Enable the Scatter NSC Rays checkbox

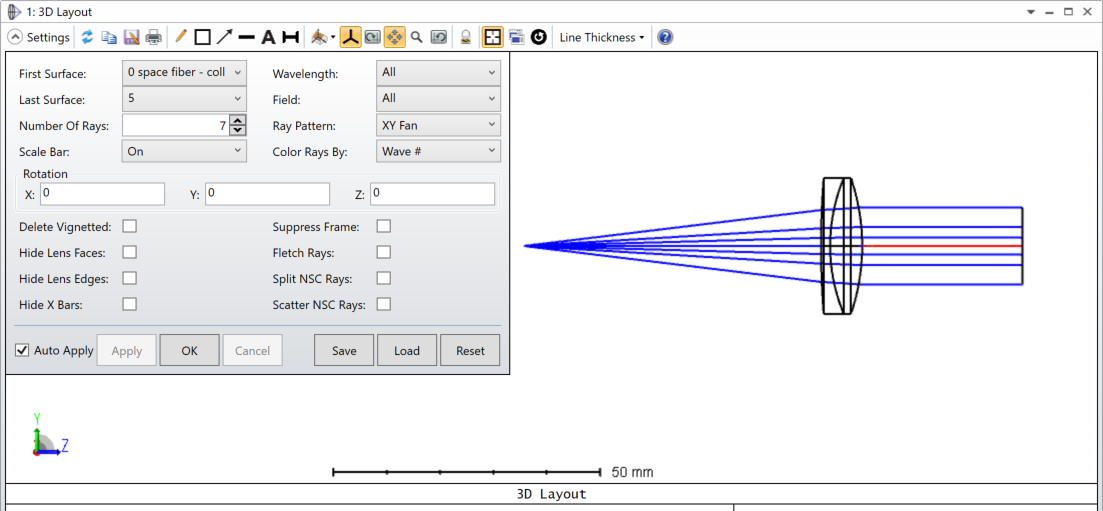pyautogui.click(x=383, y=304)
